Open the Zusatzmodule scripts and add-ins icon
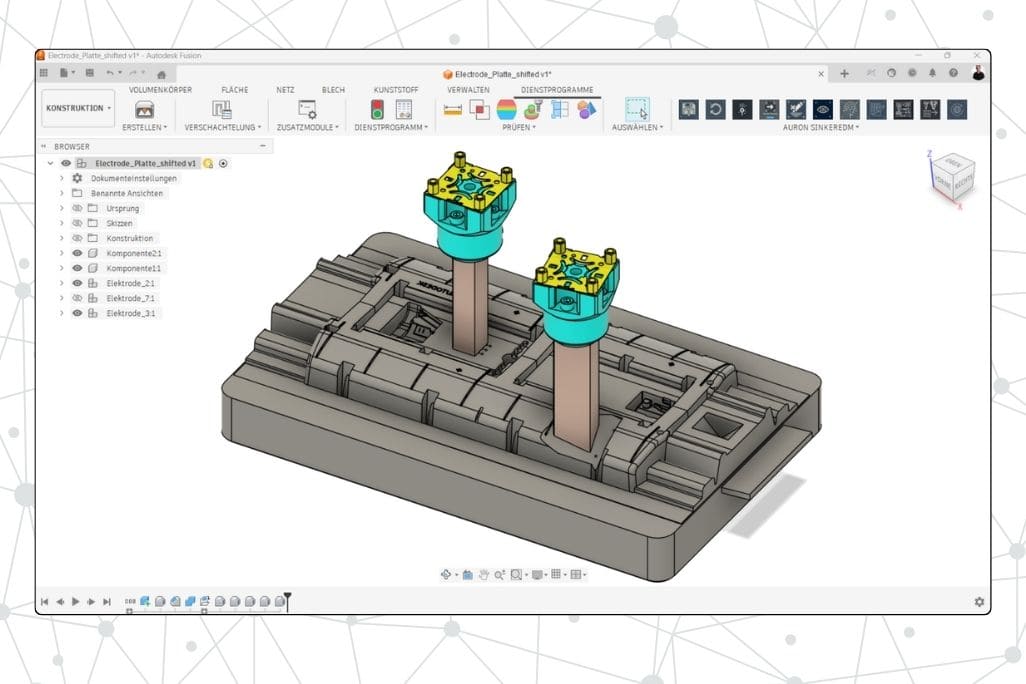The height and width of the screenshot is (684, 1026). 307,109
